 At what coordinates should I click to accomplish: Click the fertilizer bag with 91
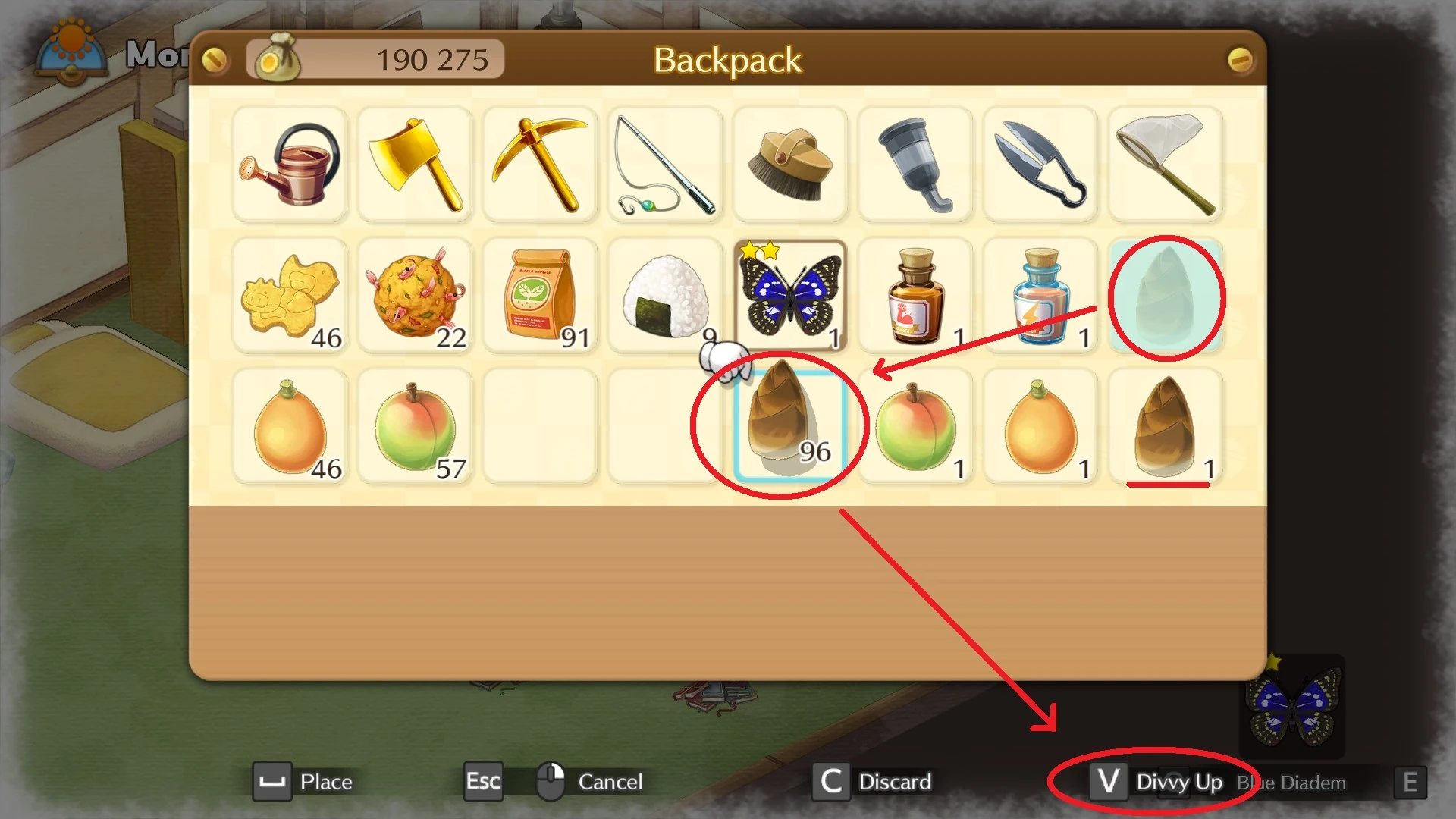[x=540, y=296]
